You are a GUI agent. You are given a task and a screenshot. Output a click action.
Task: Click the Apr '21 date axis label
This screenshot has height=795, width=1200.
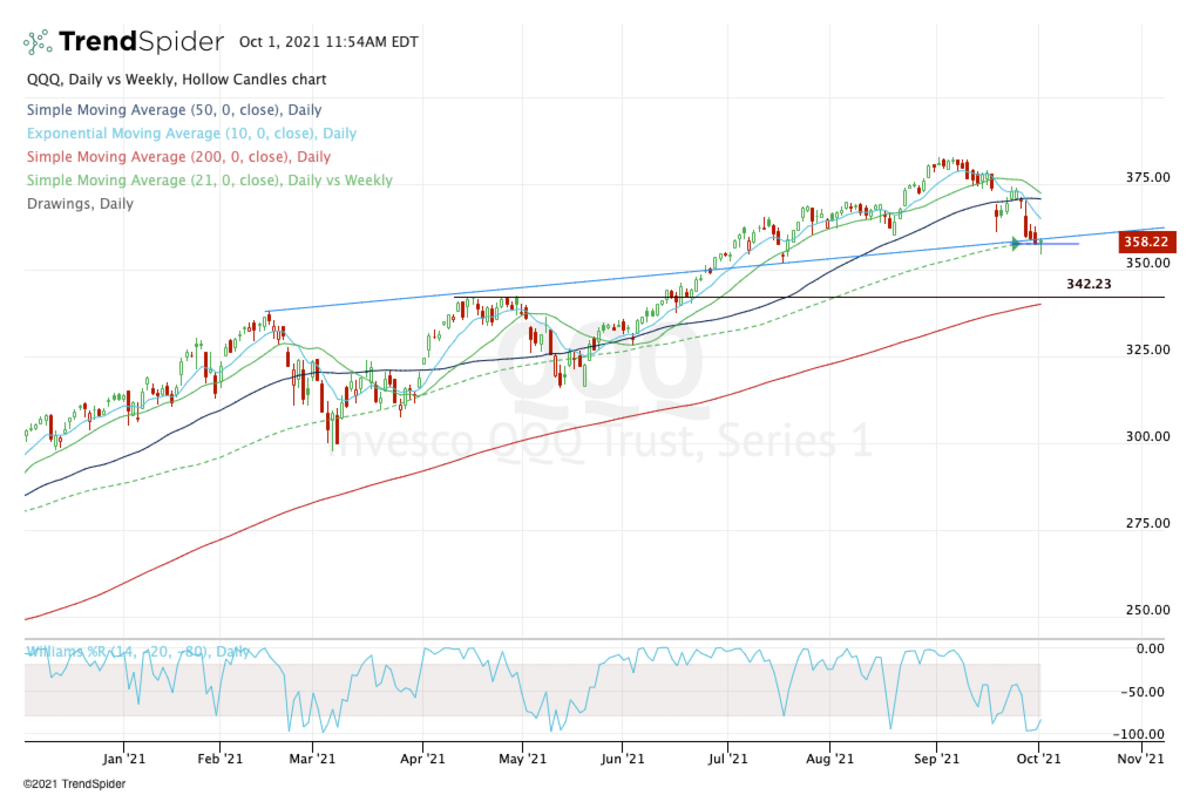coord(422,759)
